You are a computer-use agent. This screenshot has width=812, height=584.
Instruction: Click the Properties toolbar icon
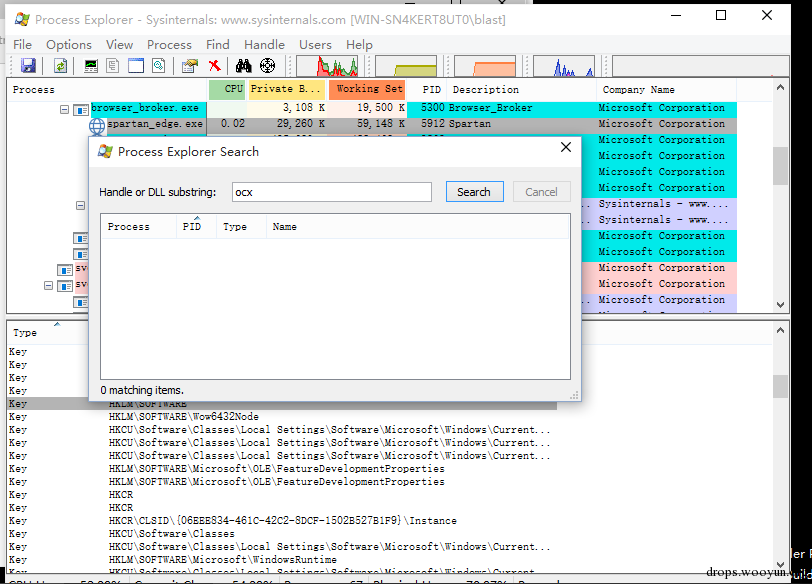coord(190,66)
